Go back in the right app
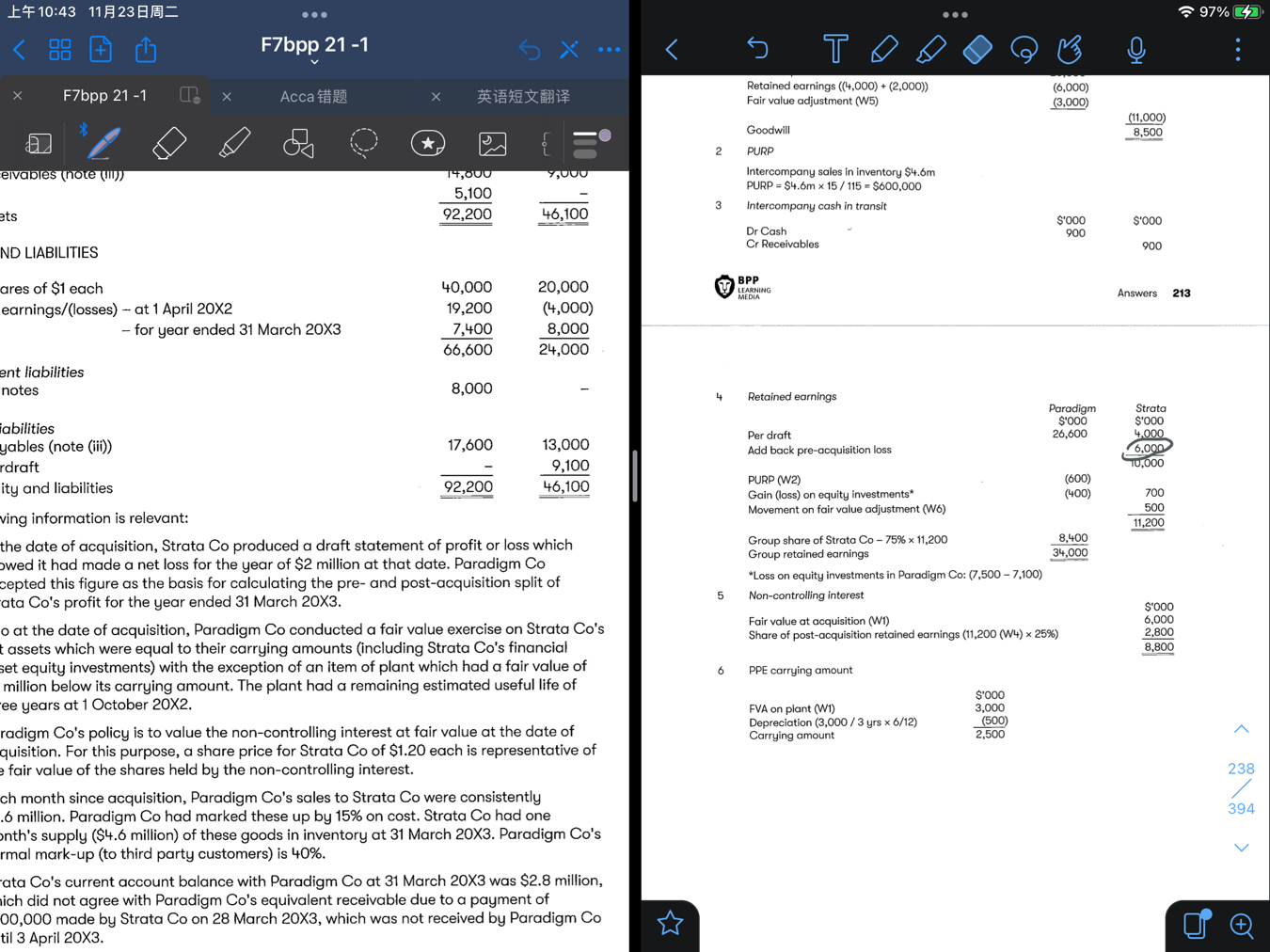Image resolution: width=1270 pixels, height=952 pixels. pos(672,49)
